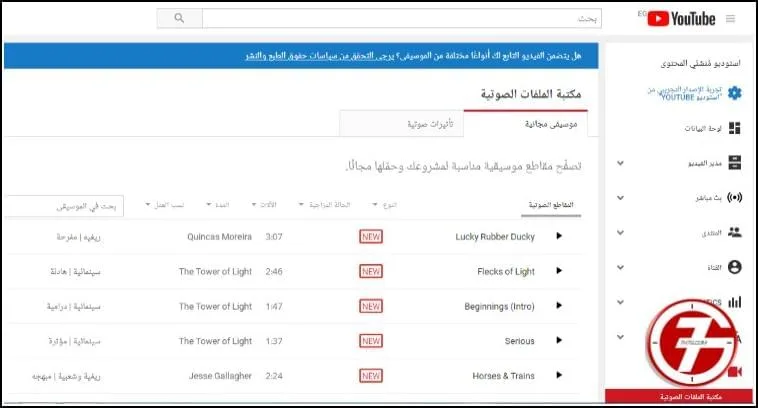Screen dimensions: 758x408
Task: Click the live streaming icon (بث مباشر)
Action: [734, 197]
